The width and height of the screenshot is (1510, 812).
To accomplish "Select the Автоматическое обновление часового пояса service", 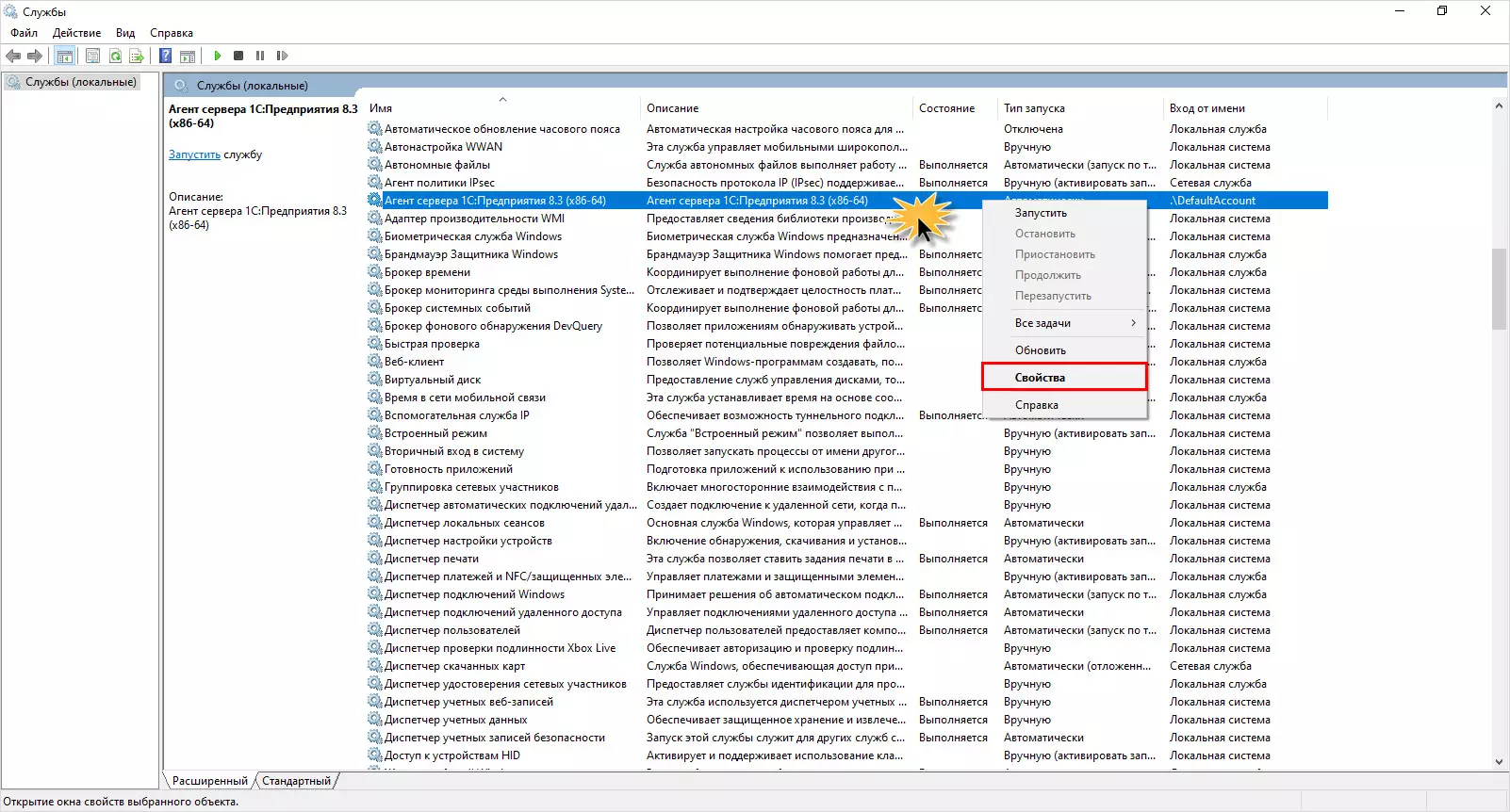I will point(502,129).
